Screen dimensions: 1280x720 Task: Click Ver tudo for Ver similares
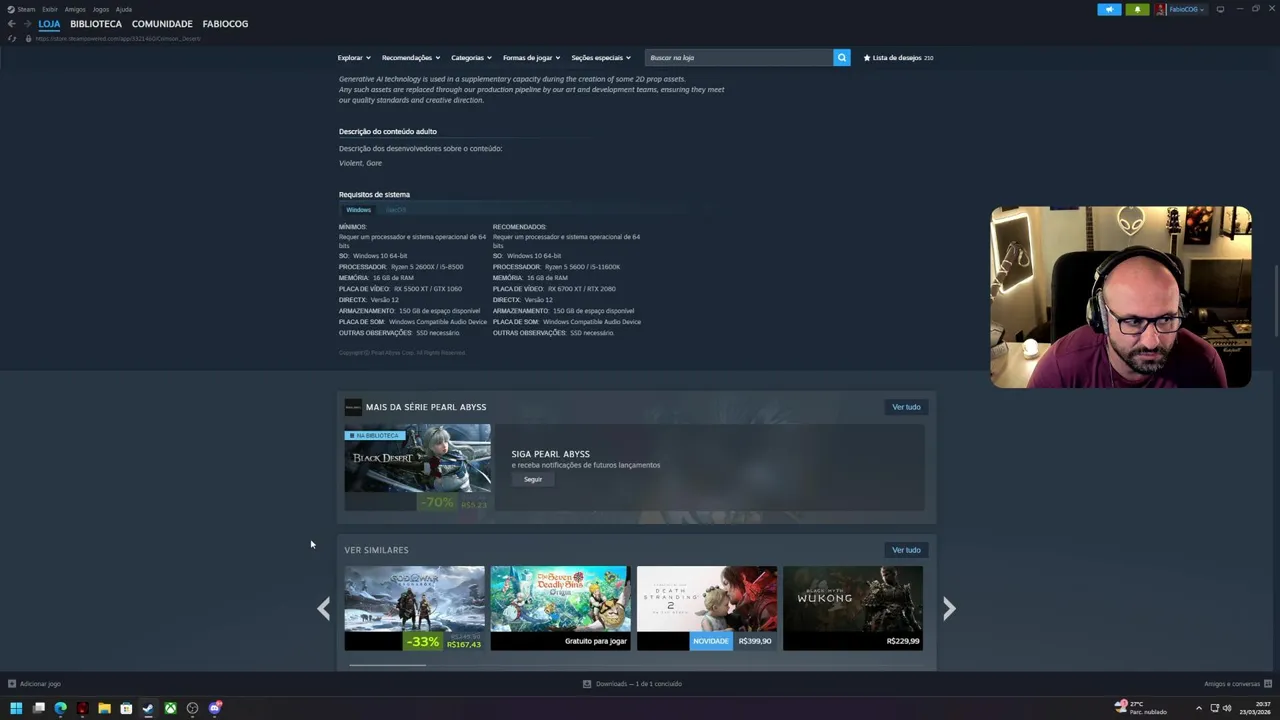coord(906,550)
